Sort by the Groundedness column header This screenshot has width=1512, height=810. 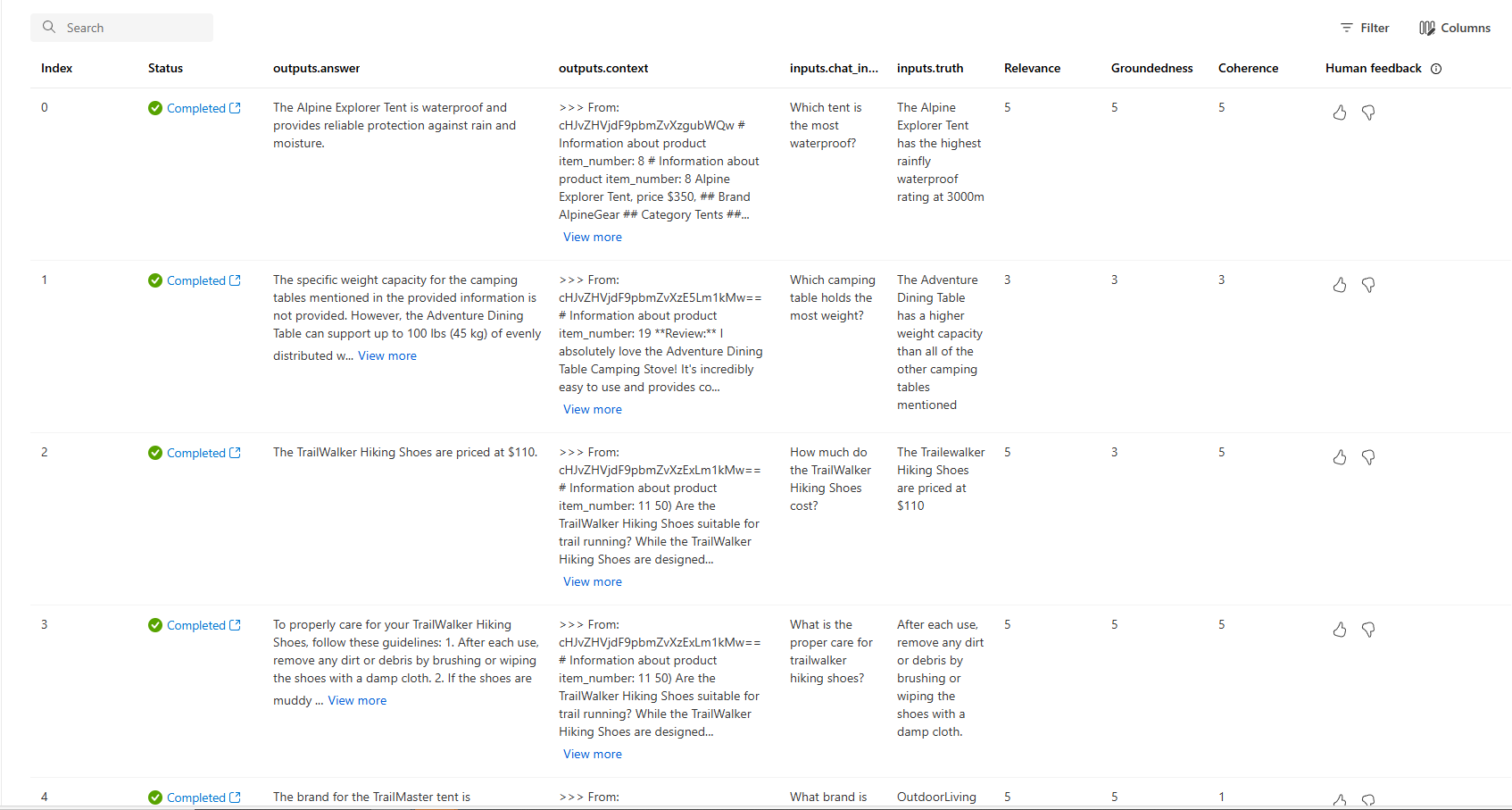coord(1151,68)
